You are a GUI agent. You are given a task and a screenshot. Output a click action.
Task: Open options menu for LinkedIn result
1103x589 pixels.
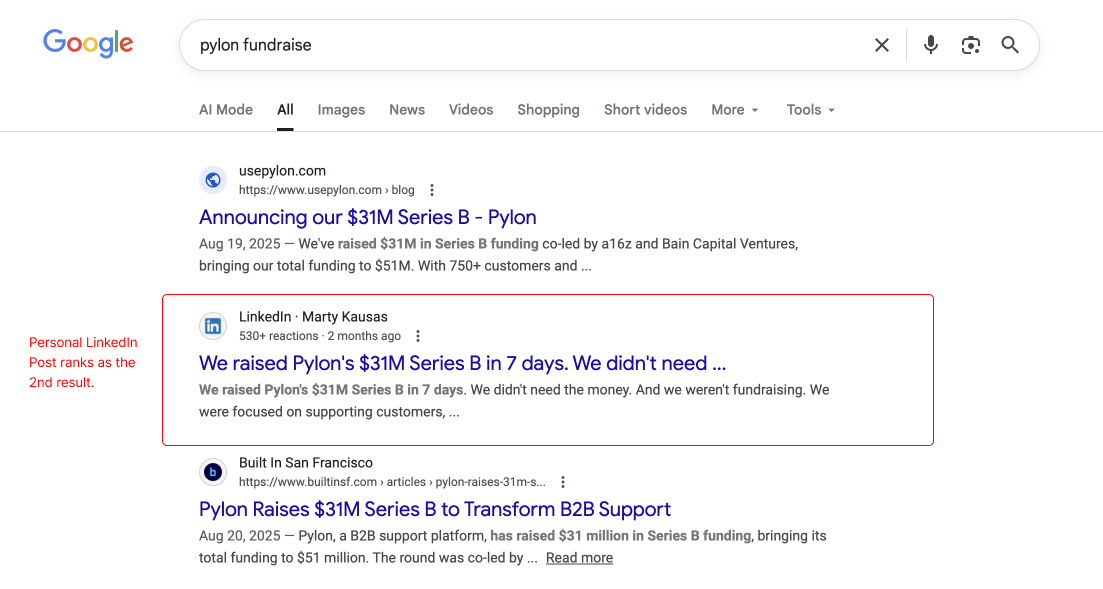pos(418,336)
